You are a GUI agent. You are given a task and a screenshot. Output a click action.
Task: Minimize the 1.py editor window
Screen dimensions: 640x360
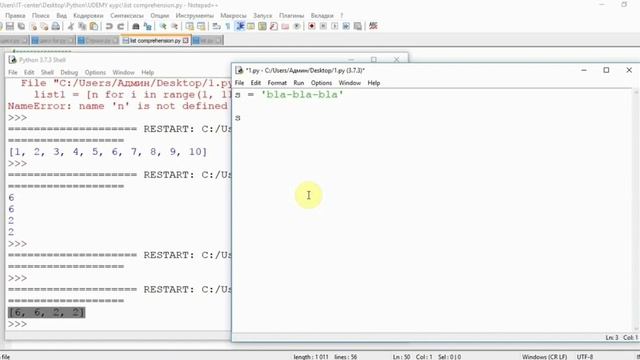tap(584, 70)
